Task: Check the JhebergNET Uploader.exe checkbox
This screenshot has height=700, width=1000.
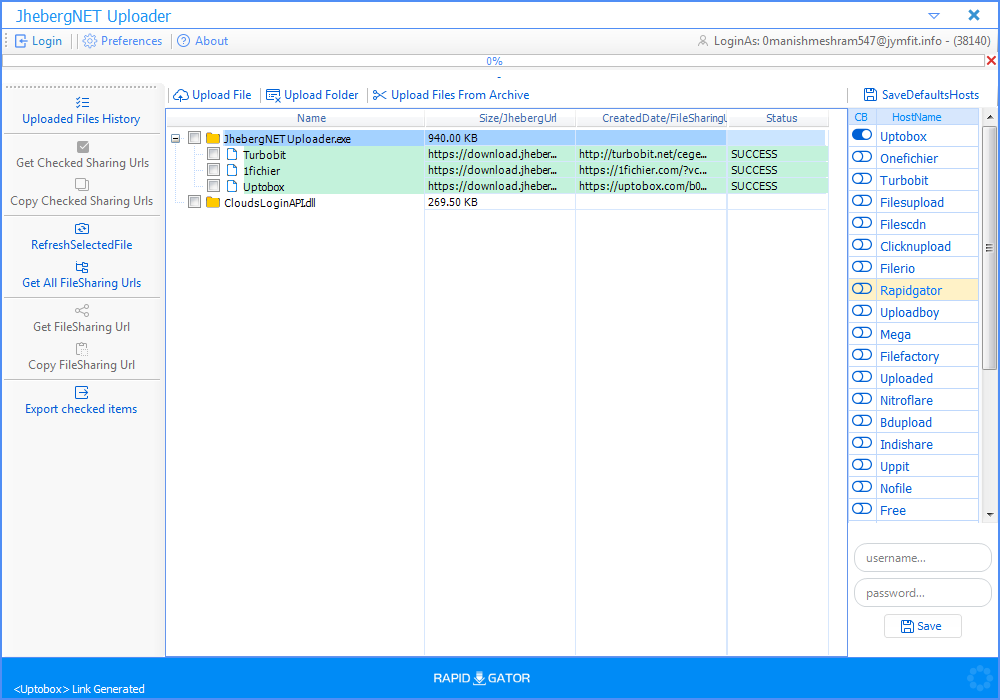Action: [195, 138]
